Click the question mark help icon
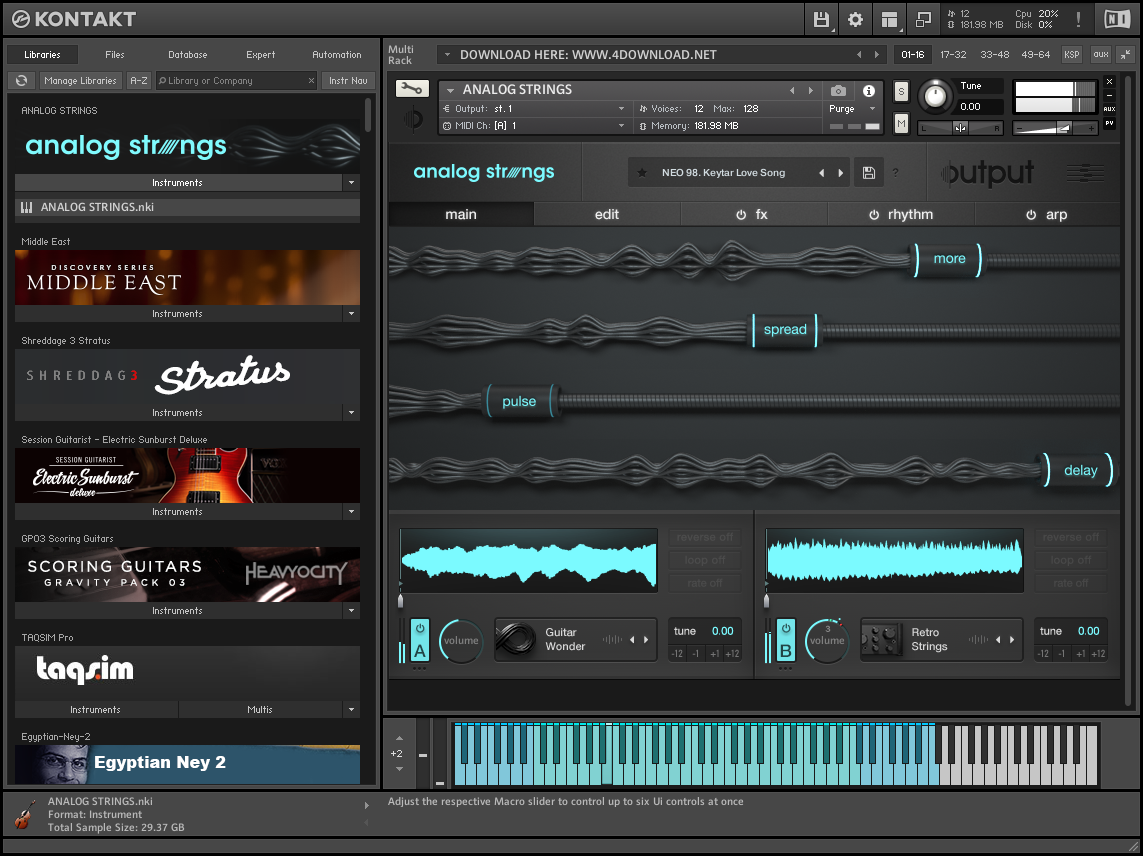This screenshot has height=856, width=1143. (895, 173)
